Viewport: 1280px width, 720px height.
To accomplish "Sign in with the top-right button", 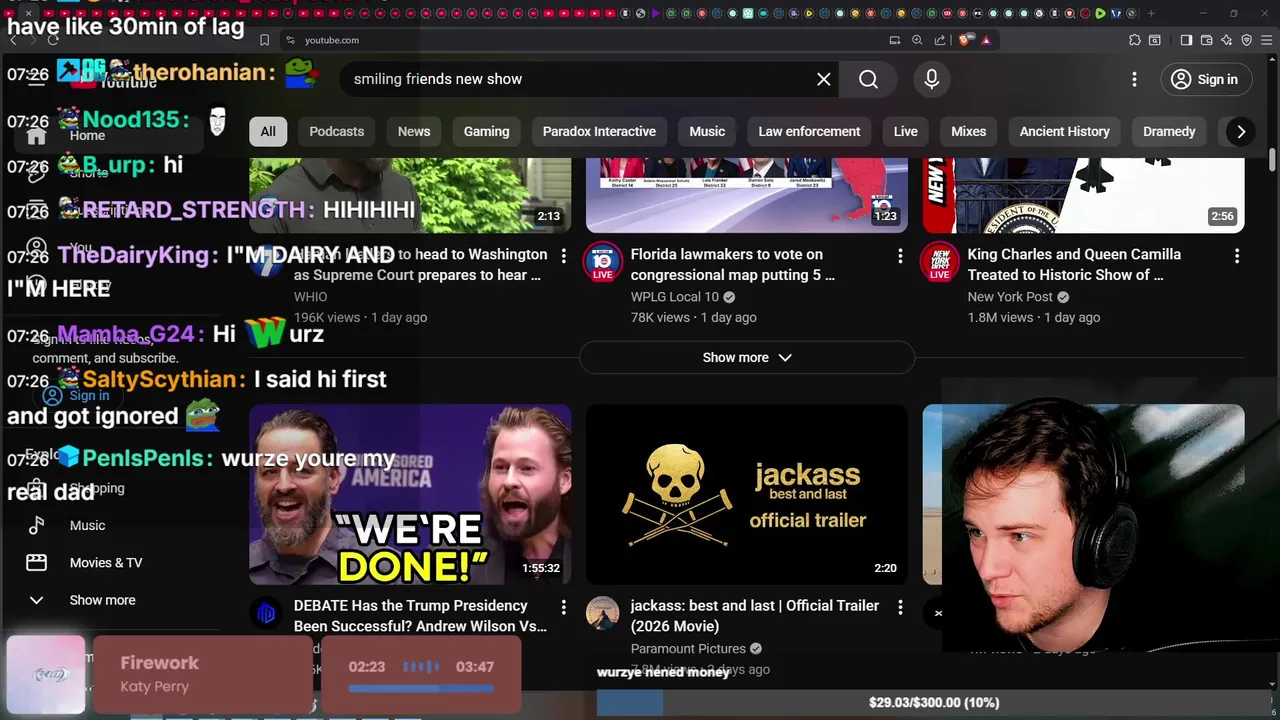I will click(x=1204, y=79).
